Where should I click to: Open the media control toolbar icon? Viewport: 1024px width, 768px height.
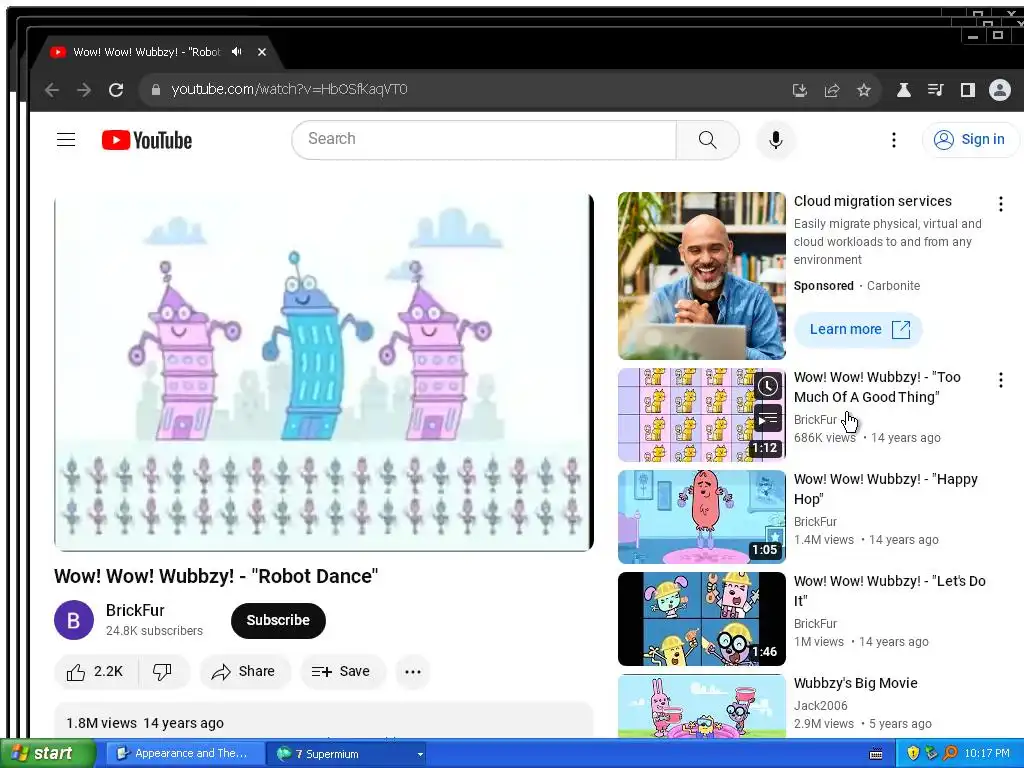(936, 90)
